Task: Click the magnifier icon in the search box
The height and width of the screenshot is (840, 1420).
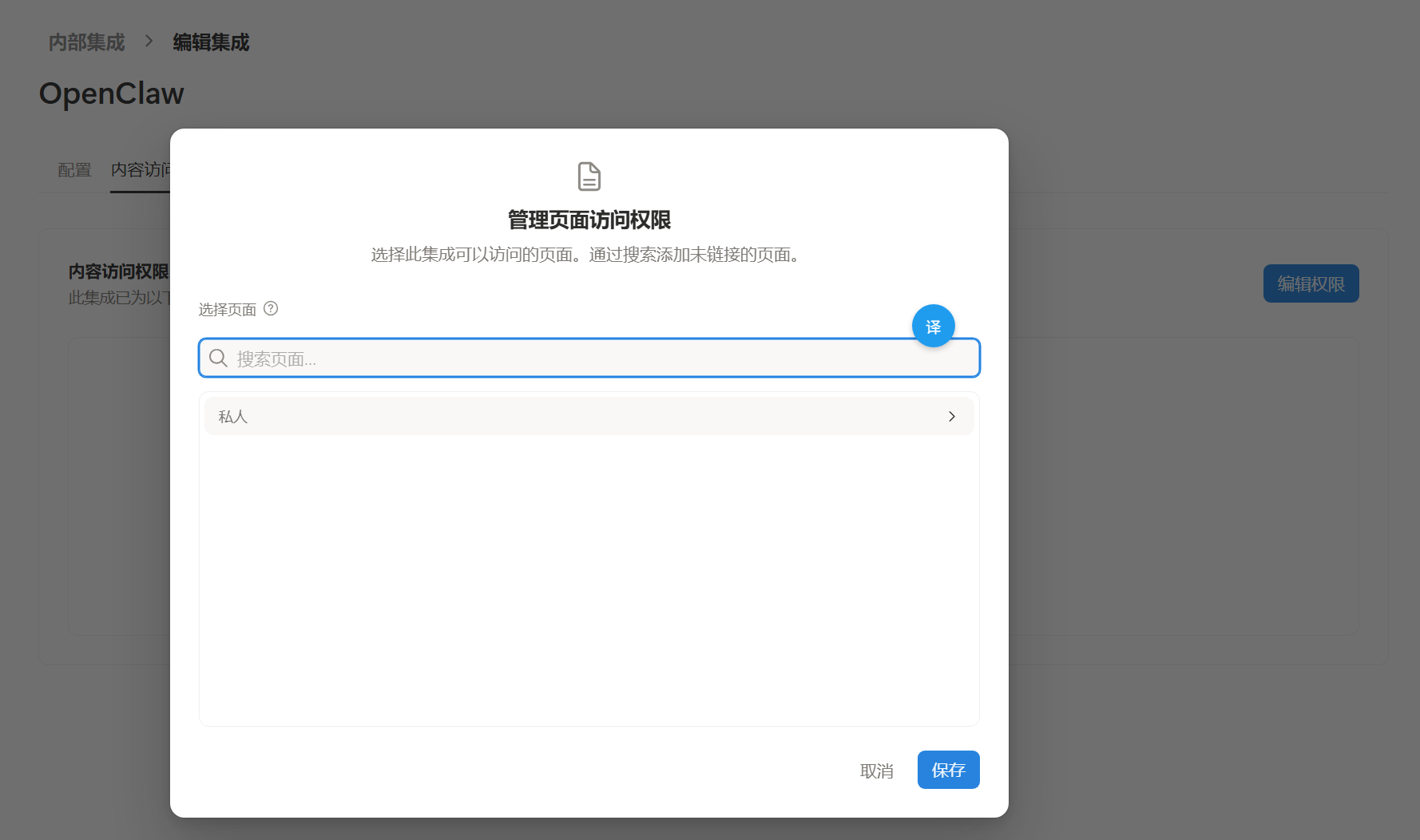Action: (217, 358)
